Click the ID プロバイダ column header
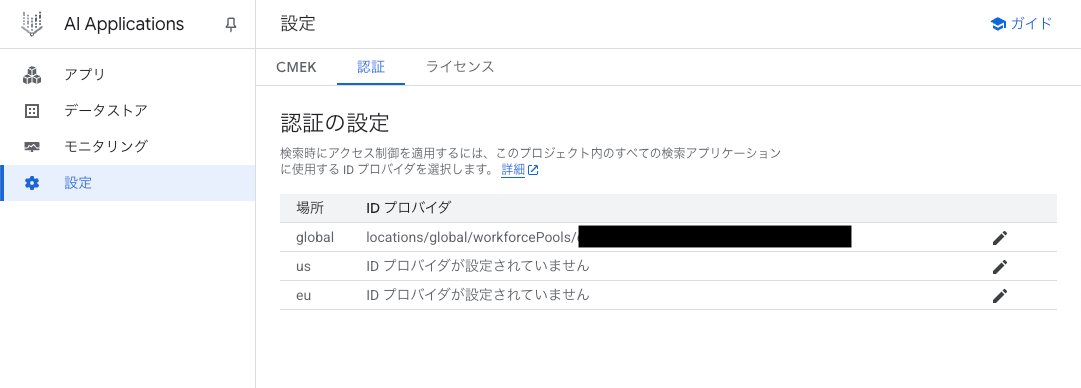This screenshot has height=388, width=1081. click(x=409, y=208)
